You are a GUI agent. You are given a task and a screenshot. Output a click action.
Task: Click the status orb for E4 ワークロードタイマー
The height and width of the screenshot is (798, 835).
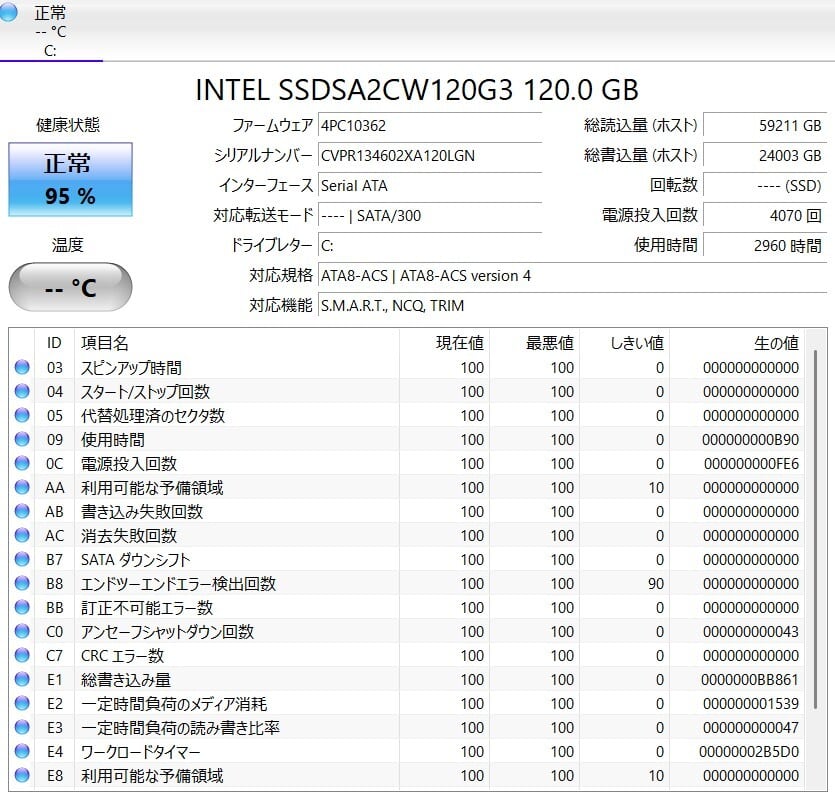pos(22,752)
